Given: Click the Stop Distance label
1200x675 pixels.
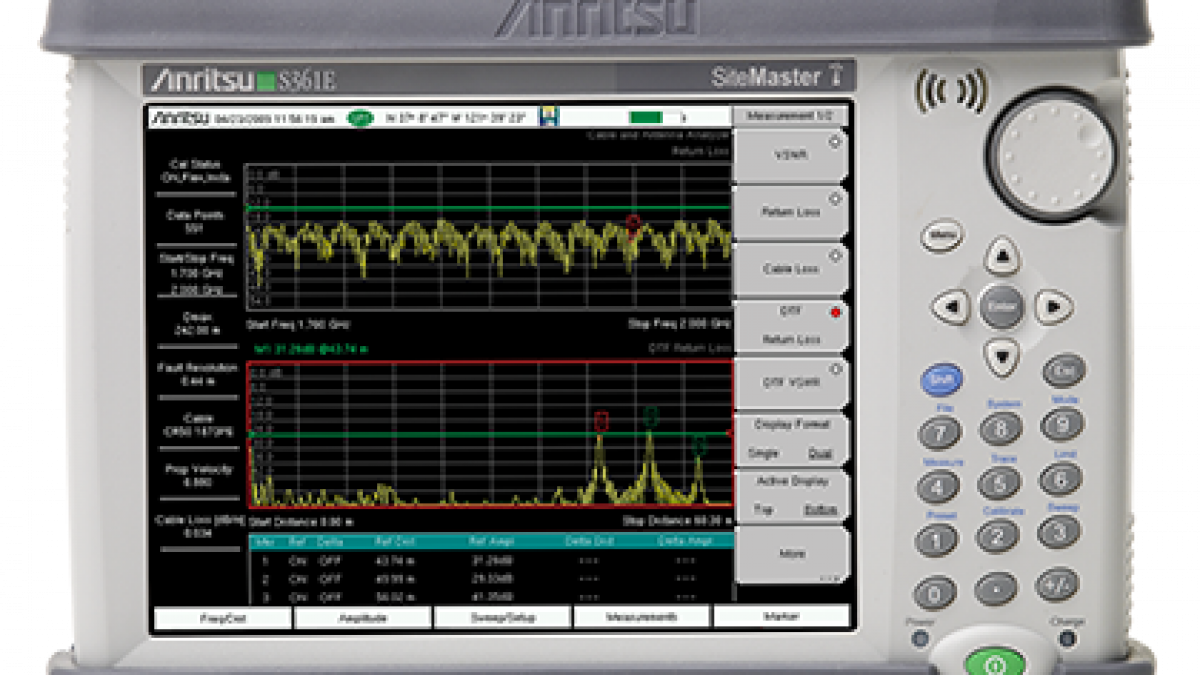Looking at the screenshot, I should 677,521.
